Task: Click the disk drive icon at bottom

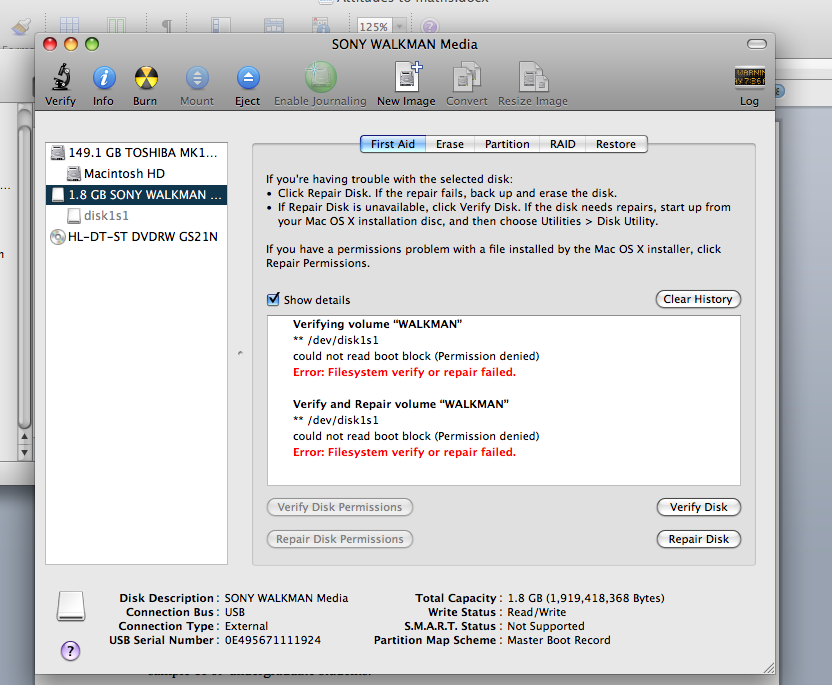Action: 71,606
